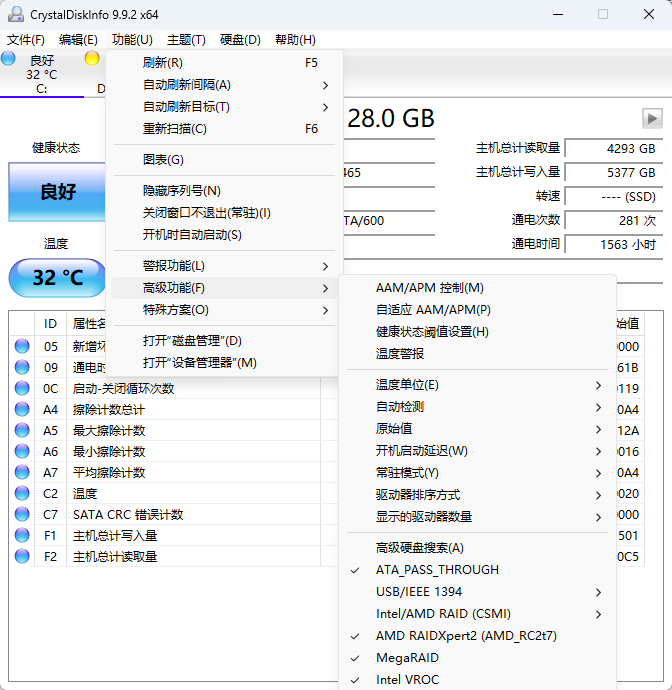672x690 pixels.
Task: Expand 原始值 submenu
Action: click(x=477, y=429)
